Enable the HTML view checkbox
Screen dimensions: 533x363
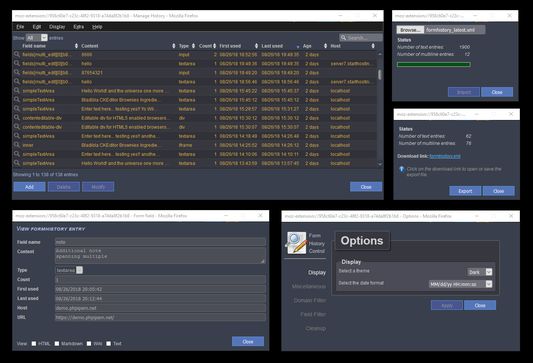point(34,344)
